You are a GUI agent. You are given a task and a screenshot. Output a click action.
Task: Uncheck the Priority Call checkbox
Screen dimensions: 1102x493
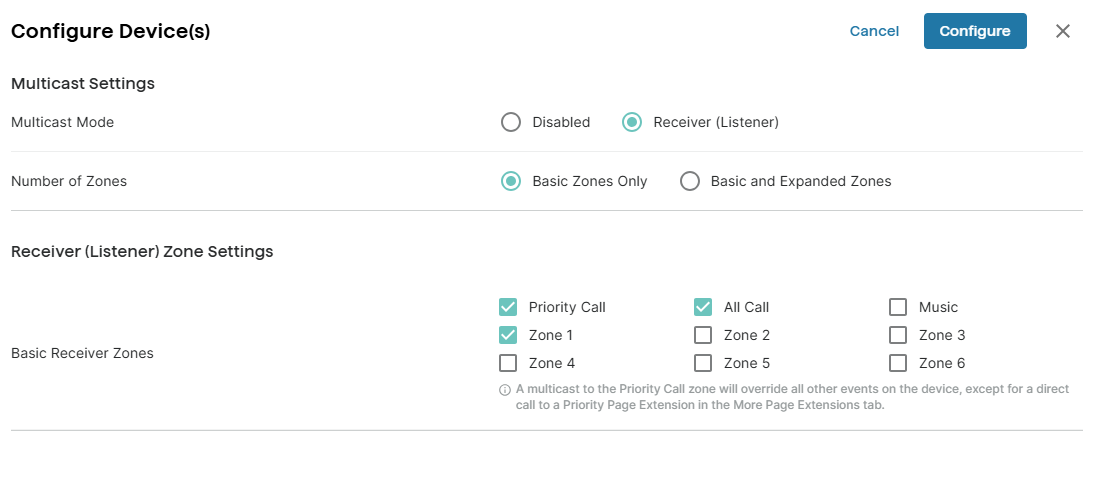click(508, 307)
